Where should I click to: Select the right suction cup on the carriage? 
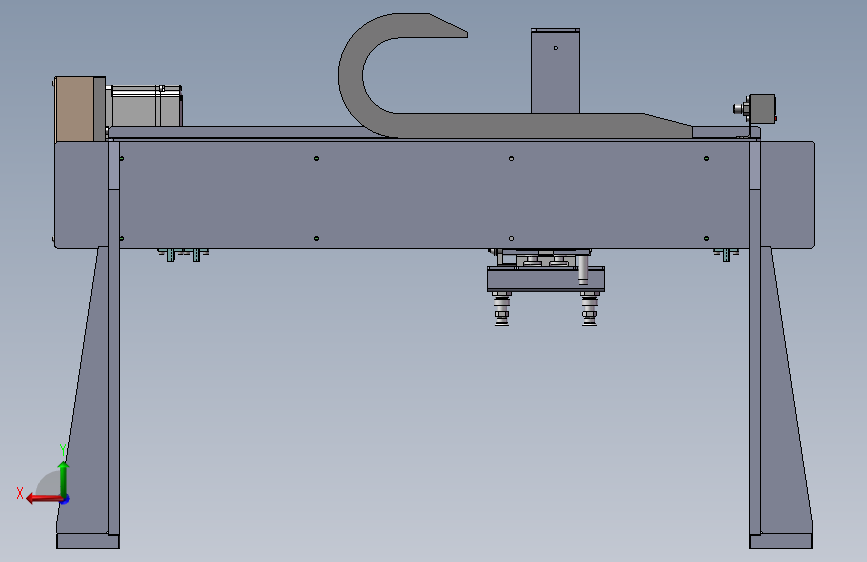coord(589,310)
